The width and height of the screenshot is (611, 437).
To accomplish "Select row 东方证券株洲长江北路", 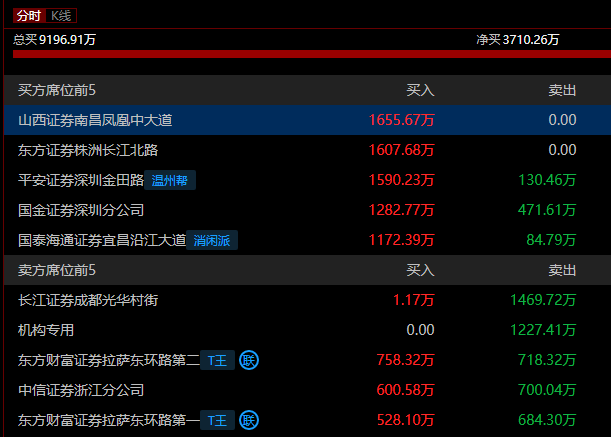I will coord(307,150).
